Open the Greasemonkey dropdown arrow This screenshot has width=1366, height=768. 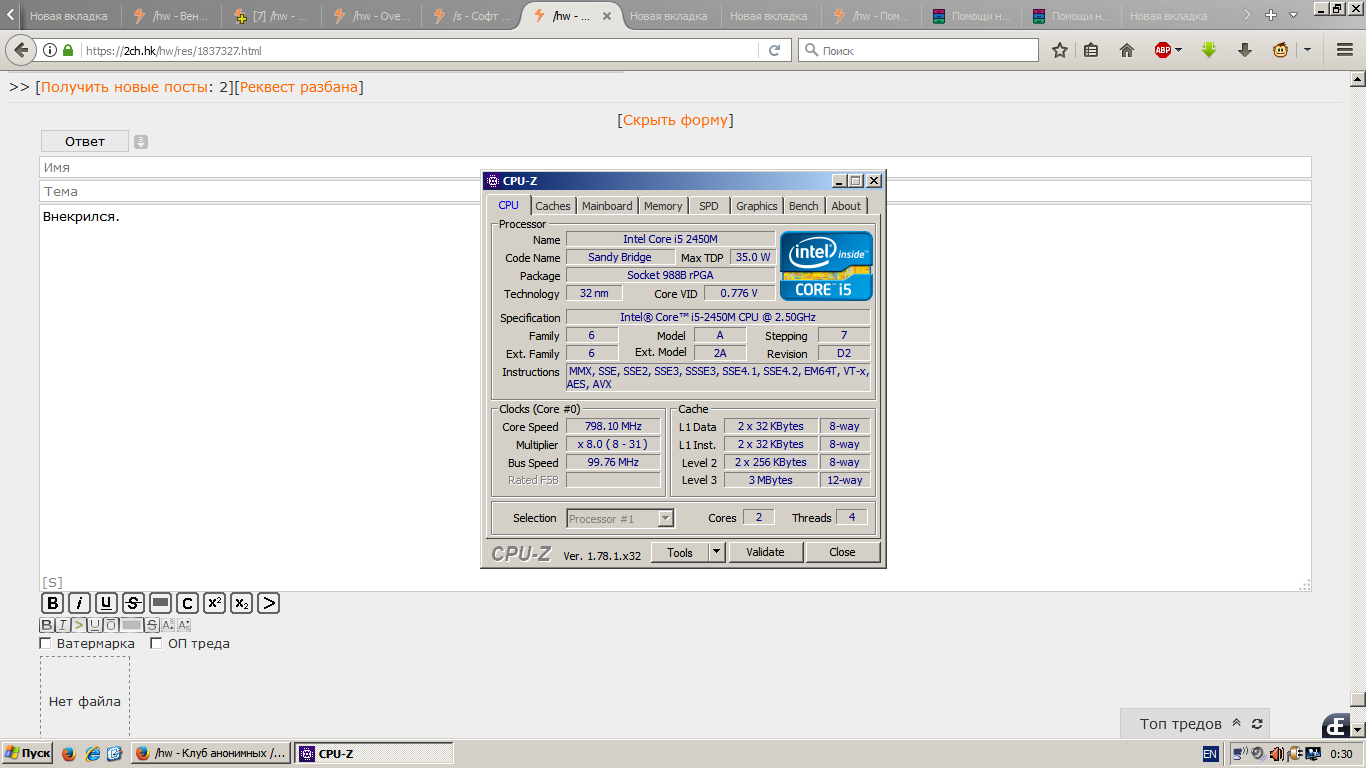1306,50
